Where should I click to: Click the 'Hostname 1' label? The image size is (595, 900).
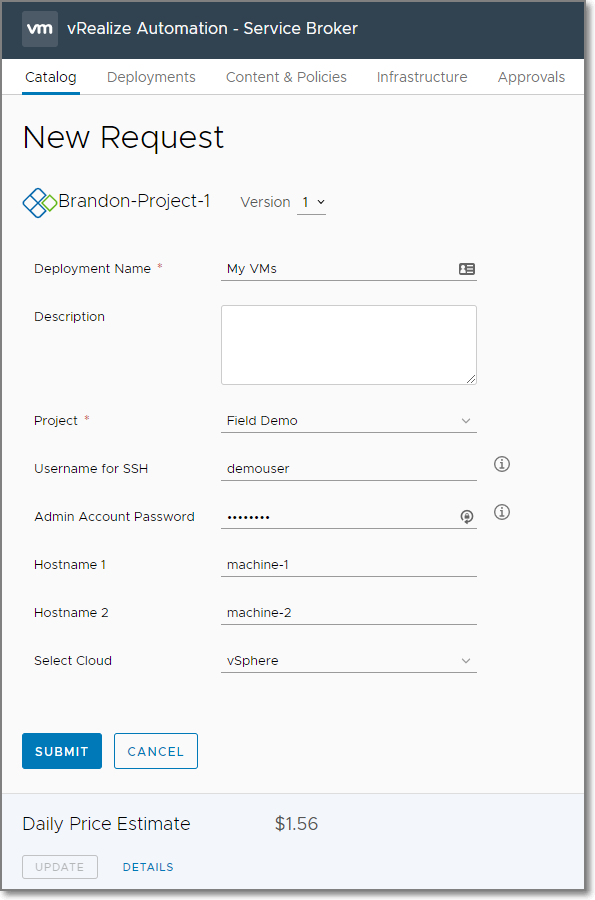(x=70, y=565)
